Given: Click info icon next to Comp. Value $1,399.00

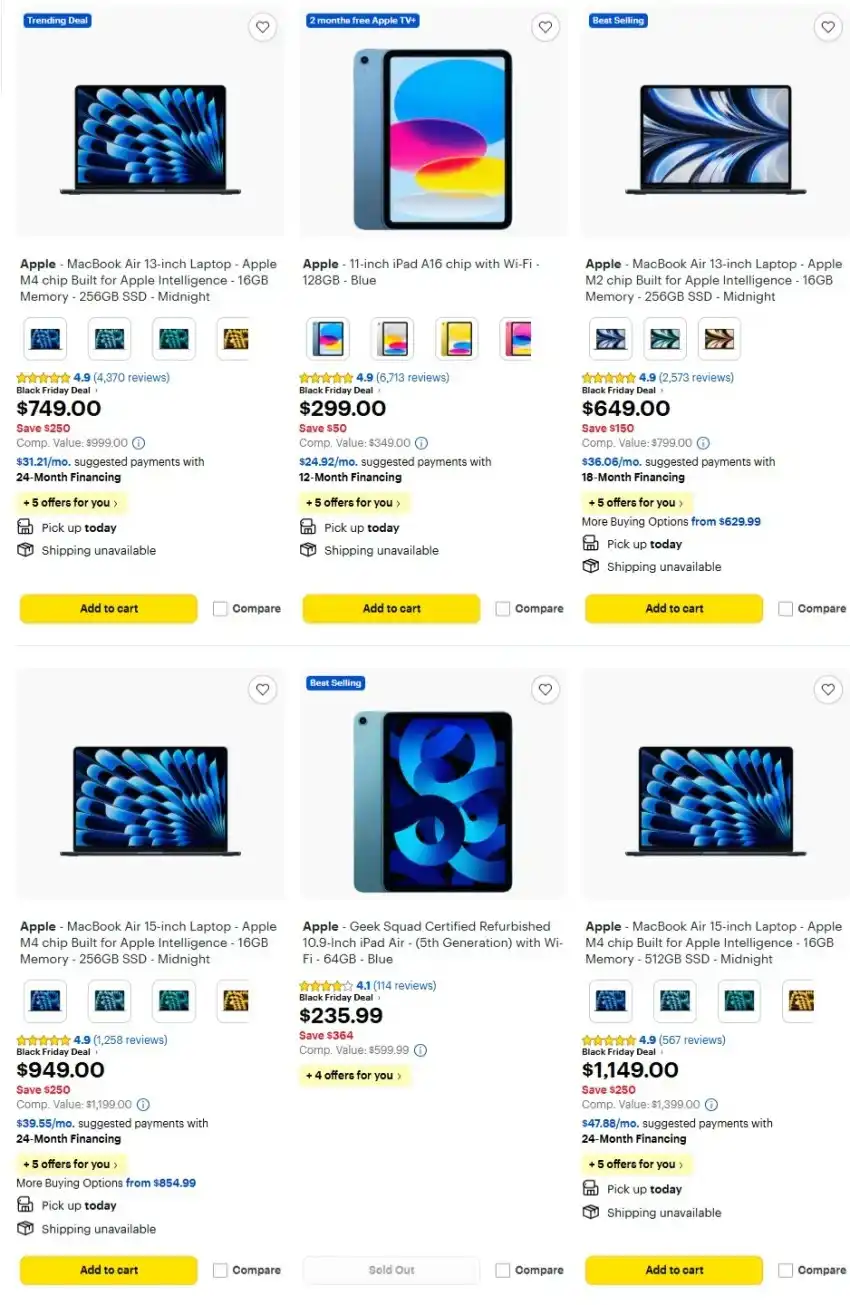Looking at the screenshot, I should pyautogui.click(x=711, y=1105).
